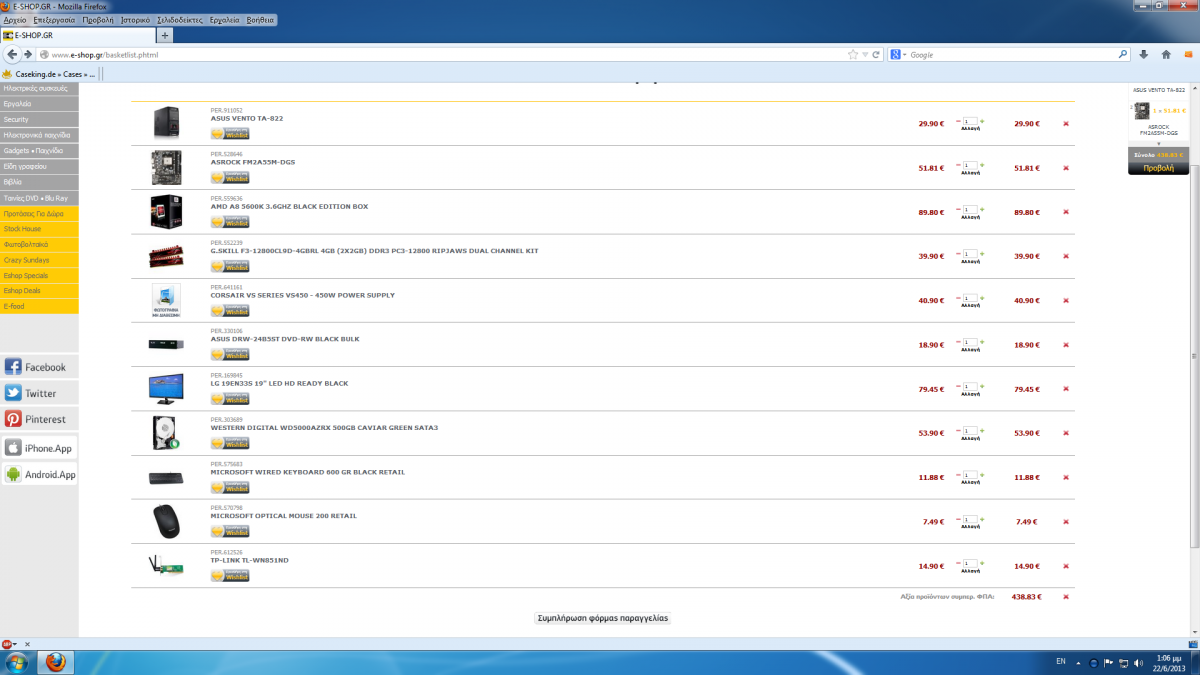
Task: Decrease ASROCK FM2A55M-DGS quantity with minus
Action: tap(957, 165)
